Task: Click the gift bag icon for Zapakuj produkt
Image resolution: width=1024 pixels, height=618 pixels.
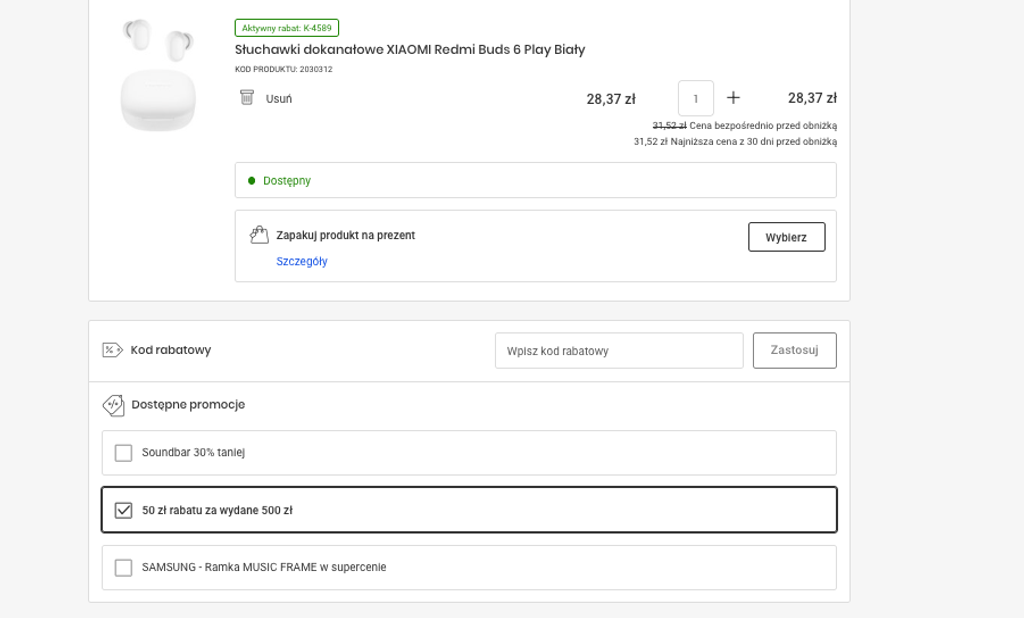Action: tap(259, 234)
